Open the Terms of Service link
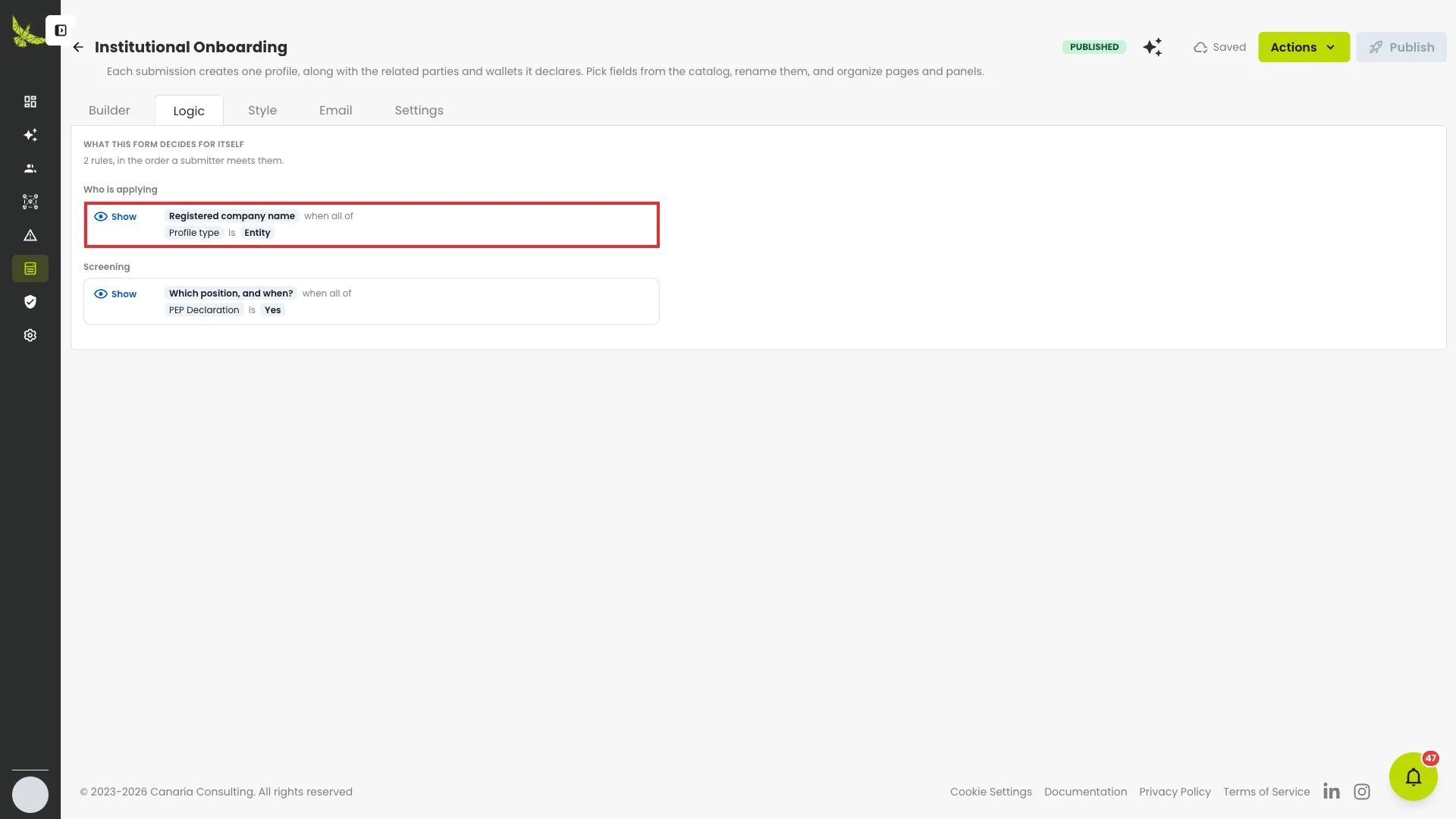 [x=1266, y=792]
